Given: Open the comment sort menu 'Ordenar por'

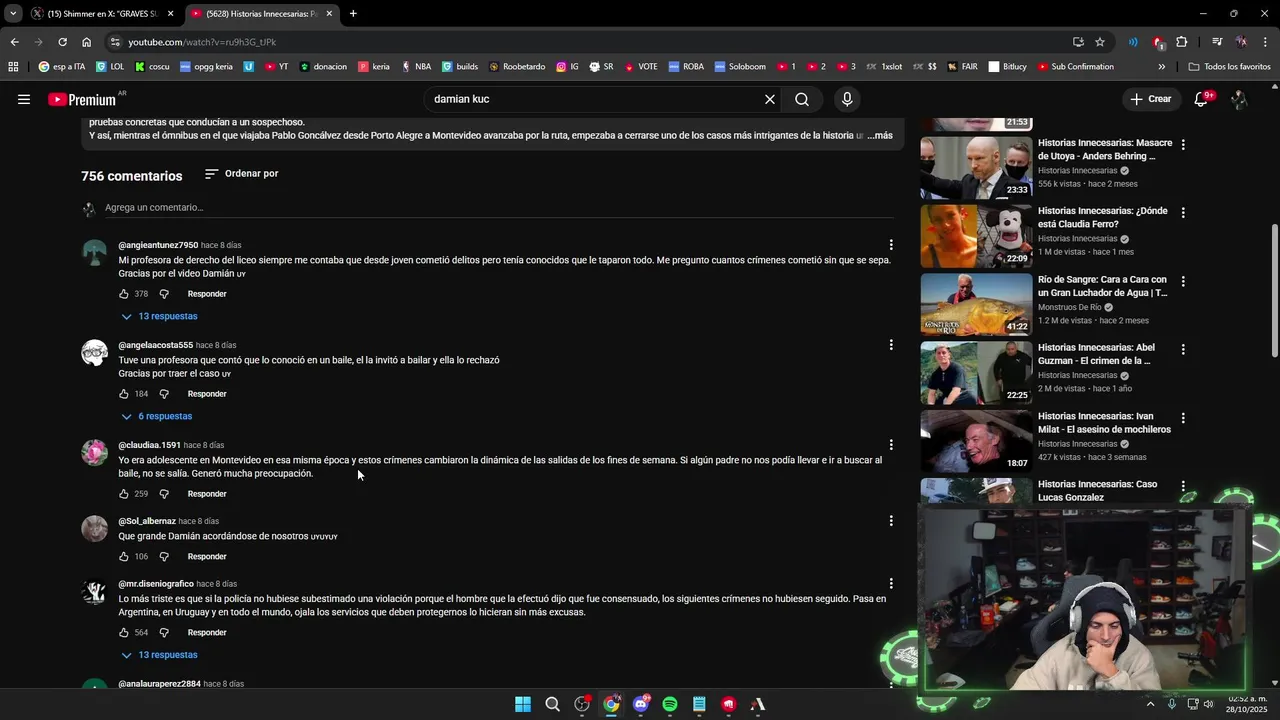Looking at the screenshot, I should (242, 174).
